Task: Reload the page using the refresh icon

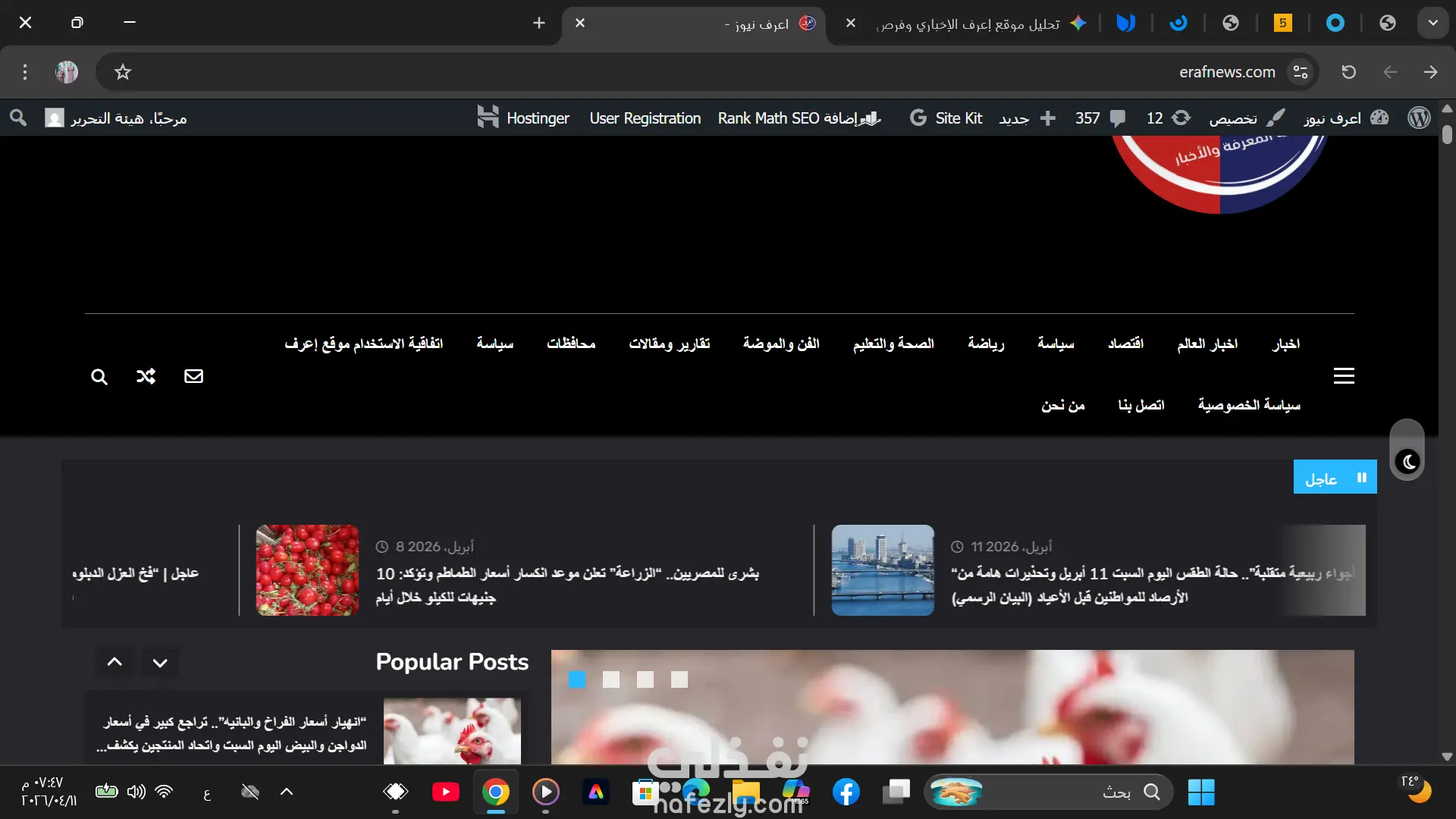Action: point(1348,72)
